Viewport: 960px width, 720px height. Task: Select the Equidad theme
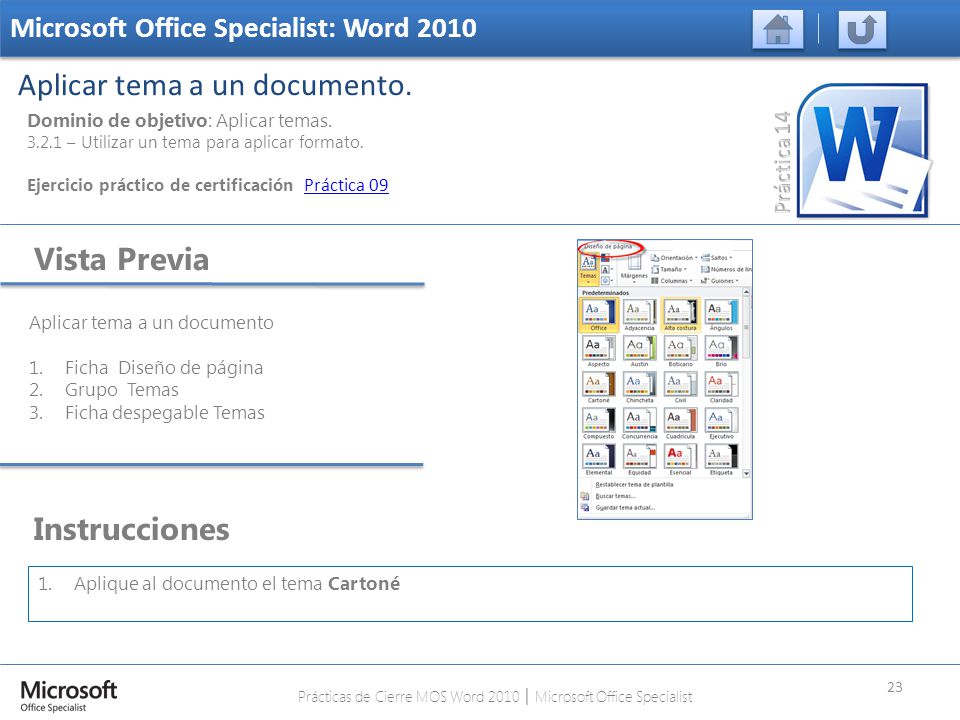coord(639,459)
